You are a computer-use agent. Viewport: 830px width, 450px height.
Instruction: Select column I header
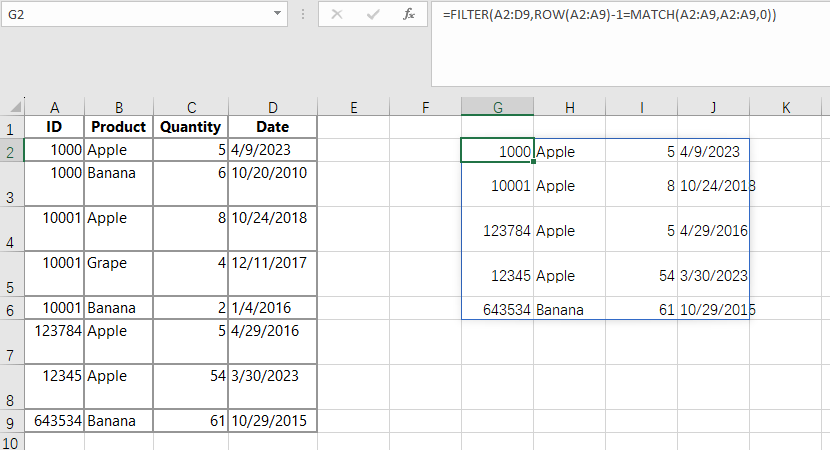(x=642, y=107)
